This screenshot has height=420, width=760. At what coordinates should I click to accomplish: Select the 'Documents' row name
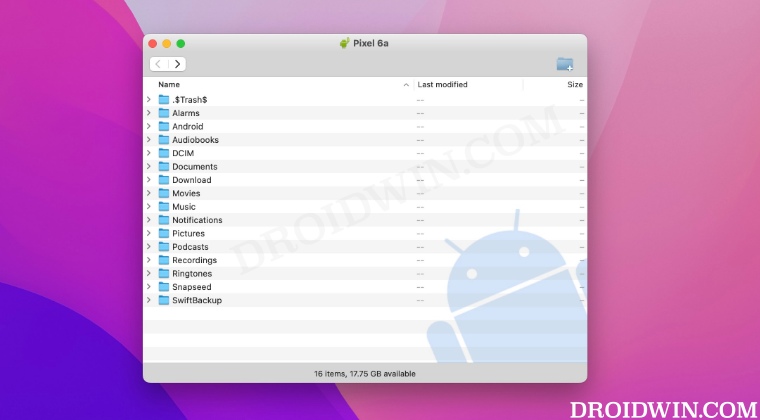click(195, 167)
